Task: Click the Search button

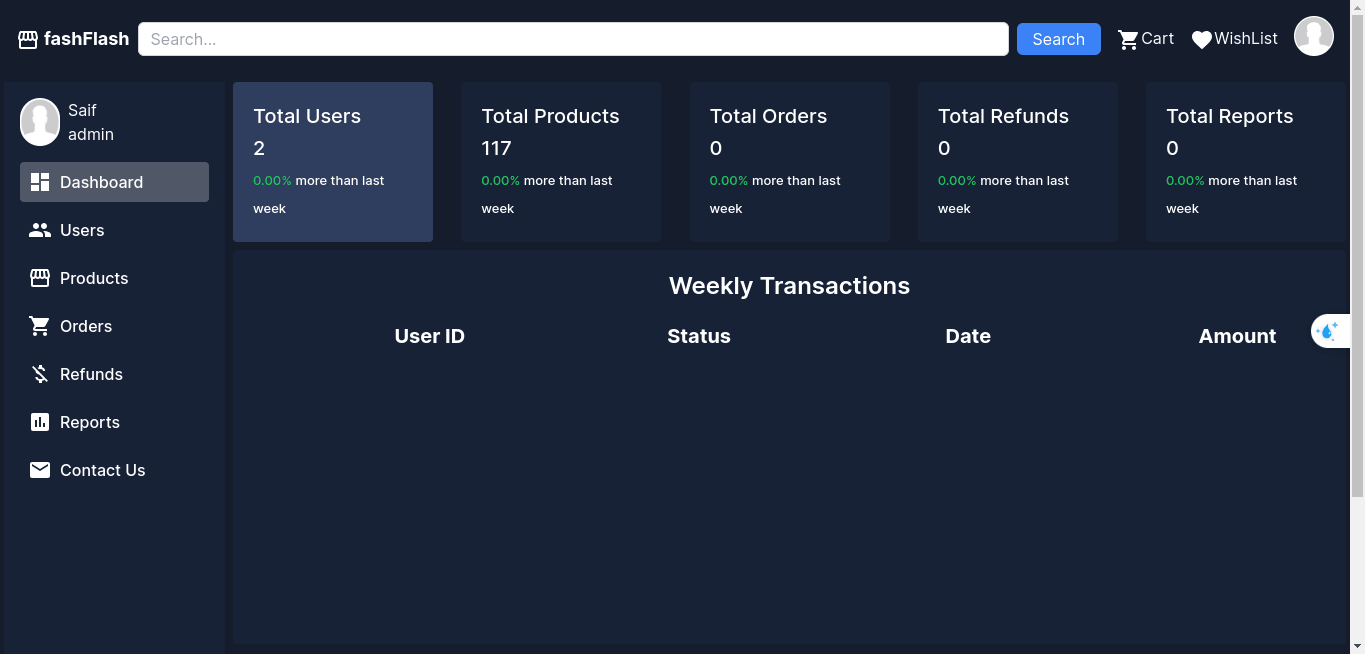Action: (1059, 39)
